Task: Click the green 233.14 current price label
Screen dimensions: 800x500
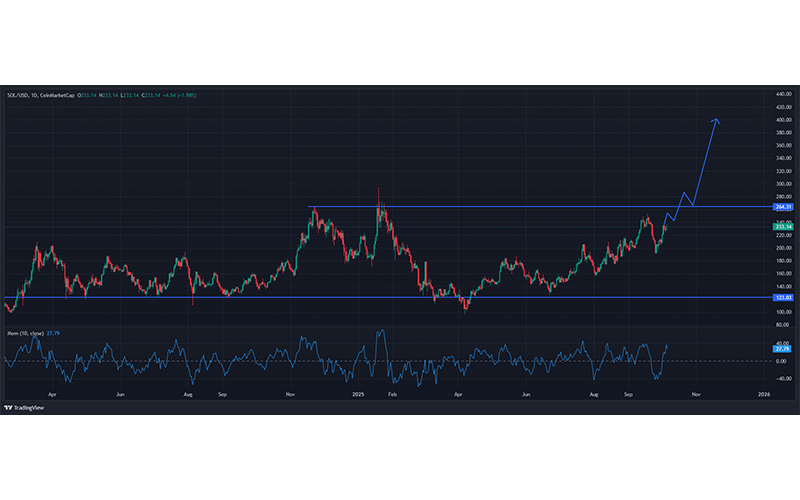Action: click(x=783, y=227)
